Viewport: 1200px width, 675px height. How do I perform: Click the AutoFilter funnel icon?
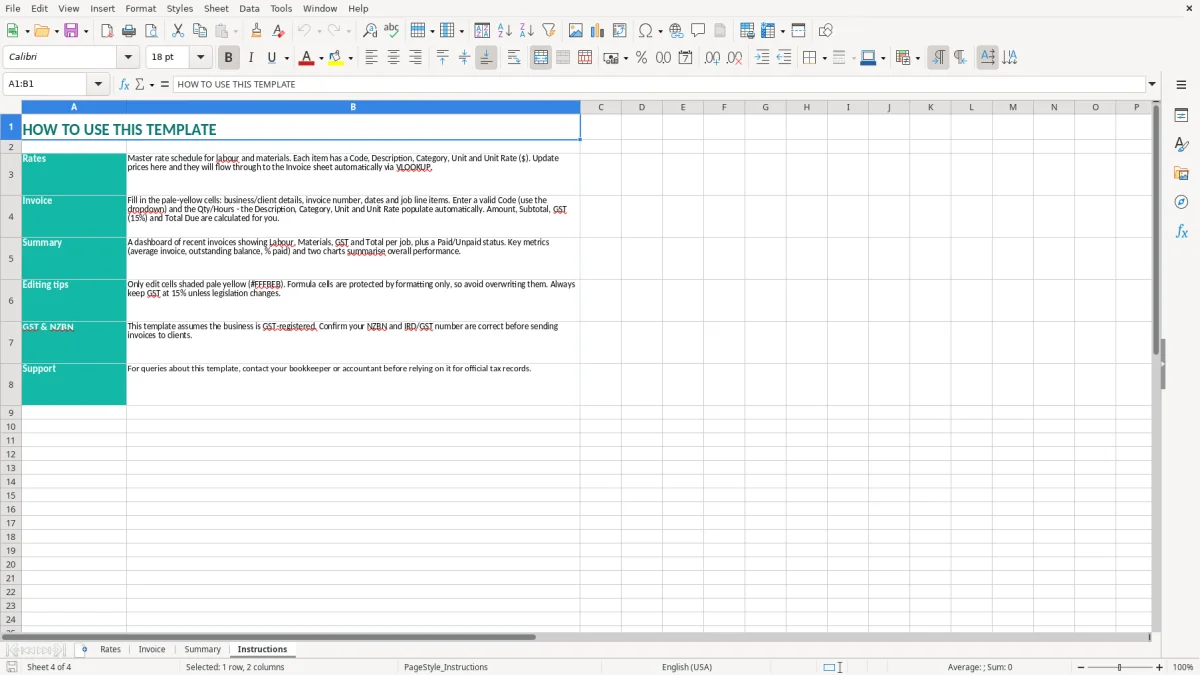point(548,31)
